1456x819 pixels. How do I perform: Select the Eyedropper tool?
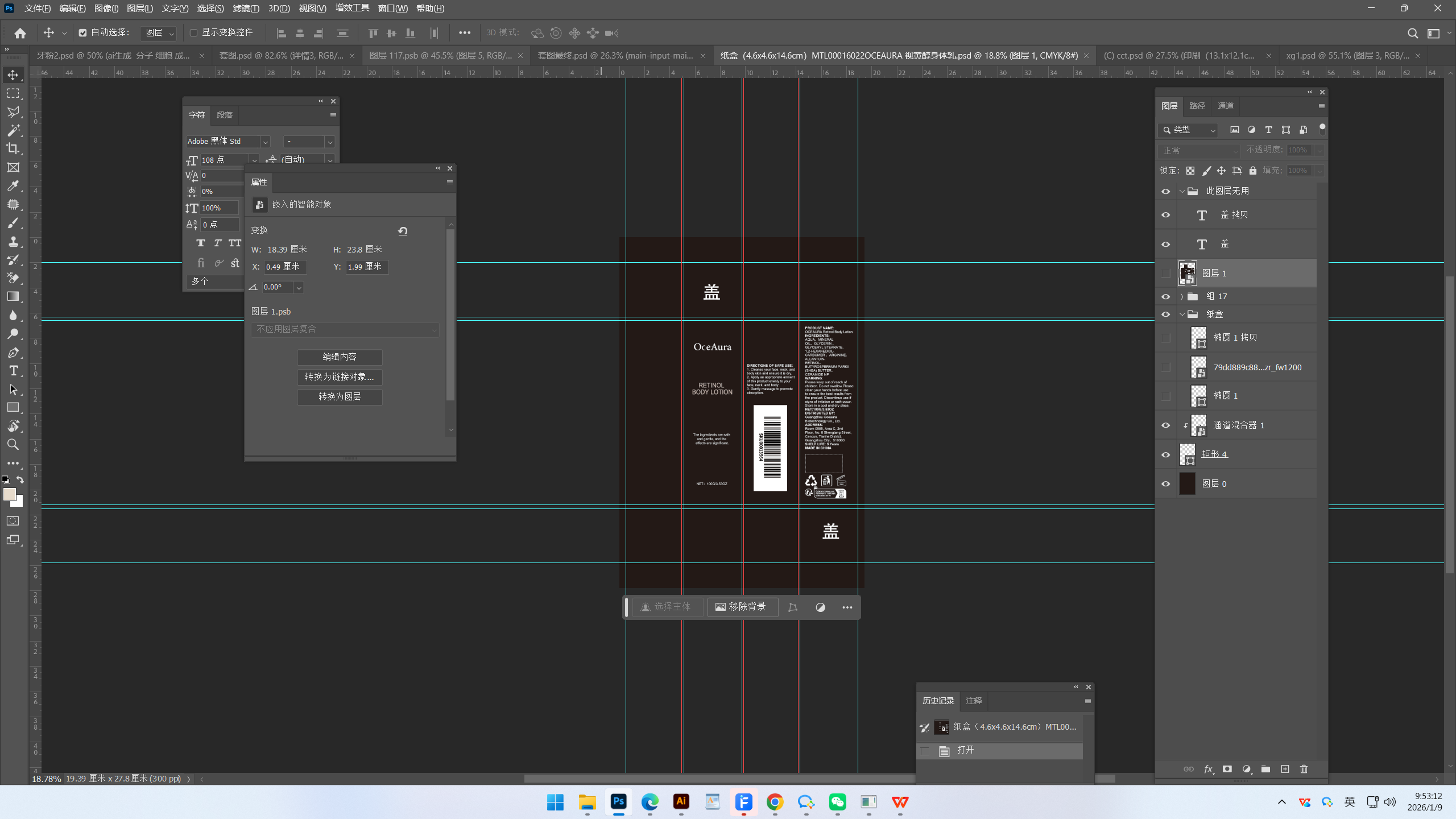[13, 186]
